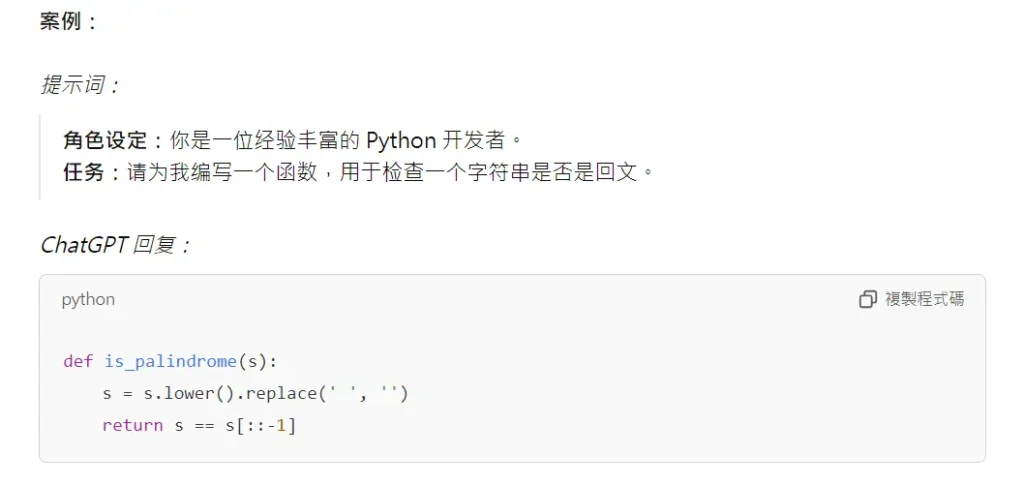Click the italic 提示词 label
The width and height of the screenshot is (1024, 486).
point(80,85)
